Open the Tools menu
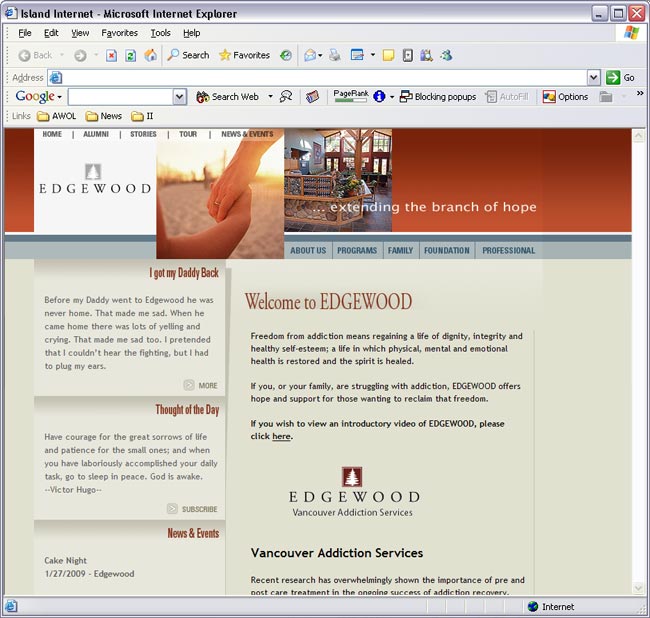 coord(160,33)
